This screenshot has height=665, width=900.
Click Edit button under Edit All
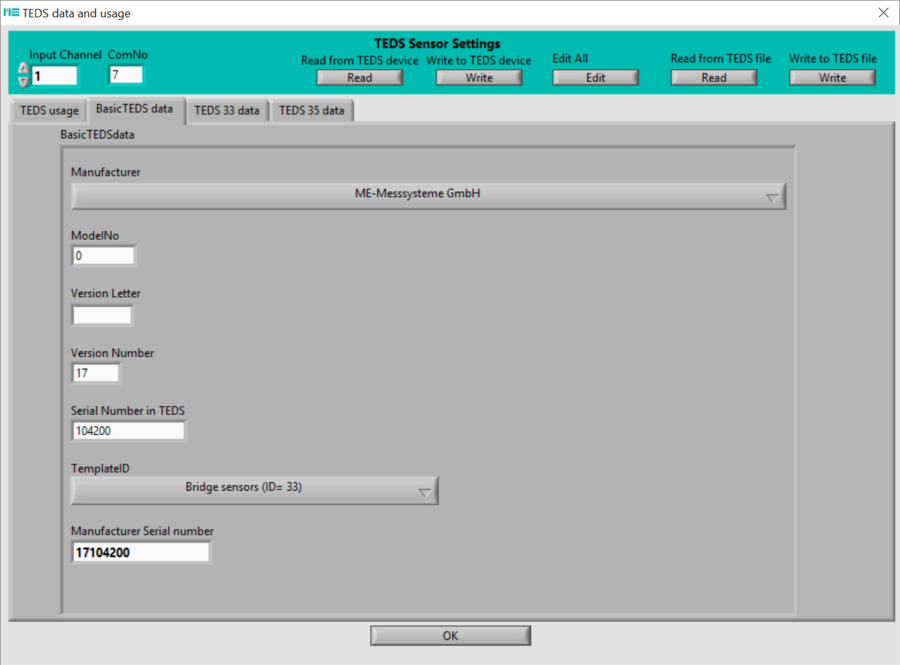pyautogui.click(x=595, y=78)
